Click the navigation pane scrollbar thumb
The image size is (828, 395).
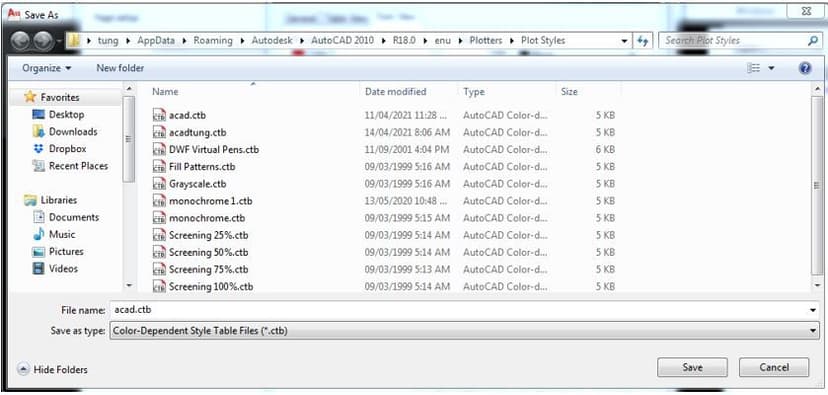pyautogui.click(x=130, y=138)
